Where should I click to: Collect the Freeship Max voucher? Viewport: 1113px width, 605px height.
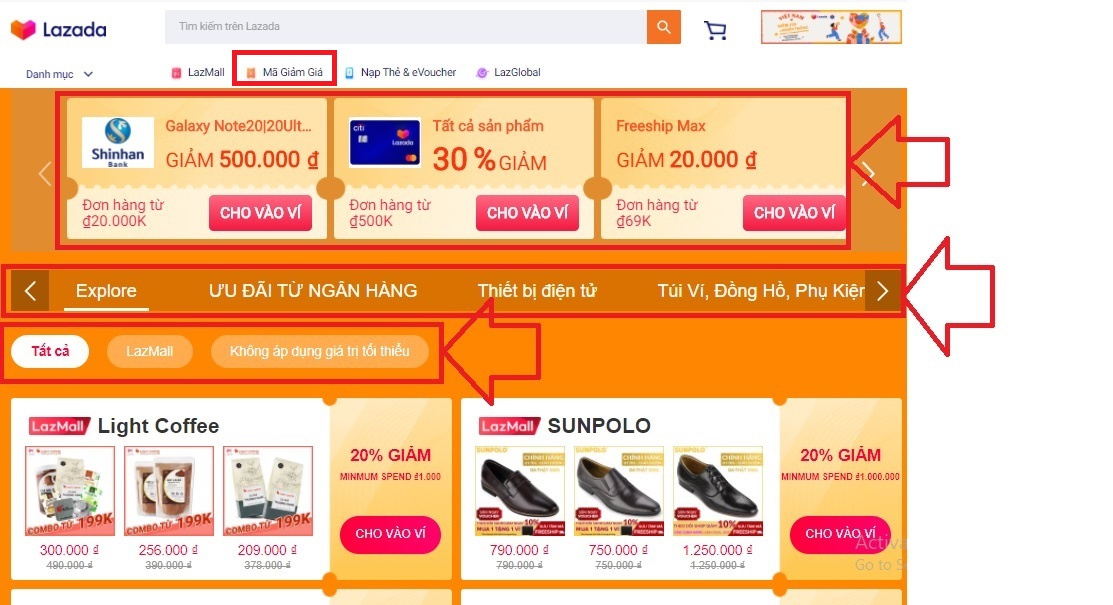[793, 212]
